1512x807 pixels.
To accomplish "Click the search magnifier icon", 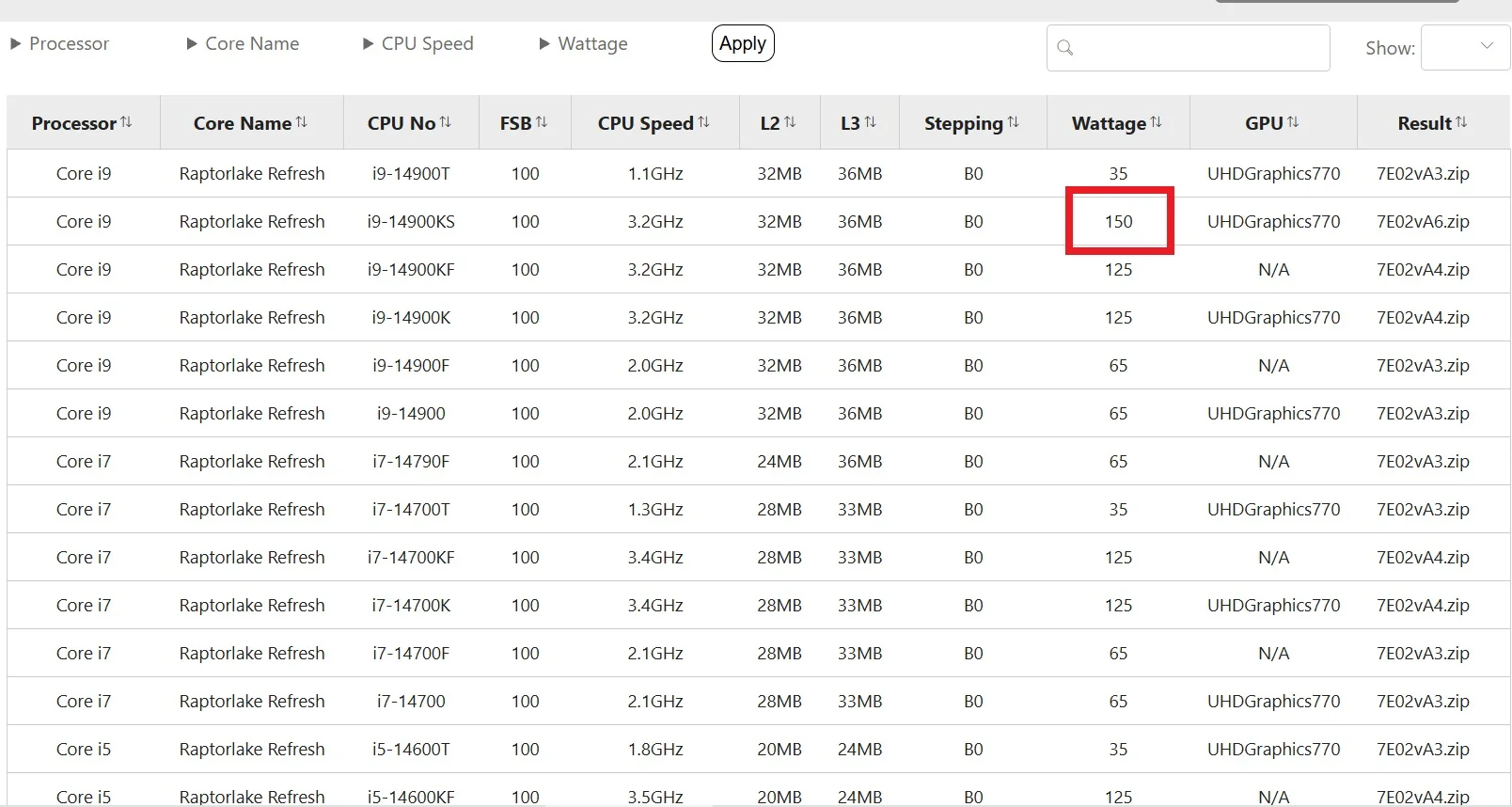I will click(1065, 48).
